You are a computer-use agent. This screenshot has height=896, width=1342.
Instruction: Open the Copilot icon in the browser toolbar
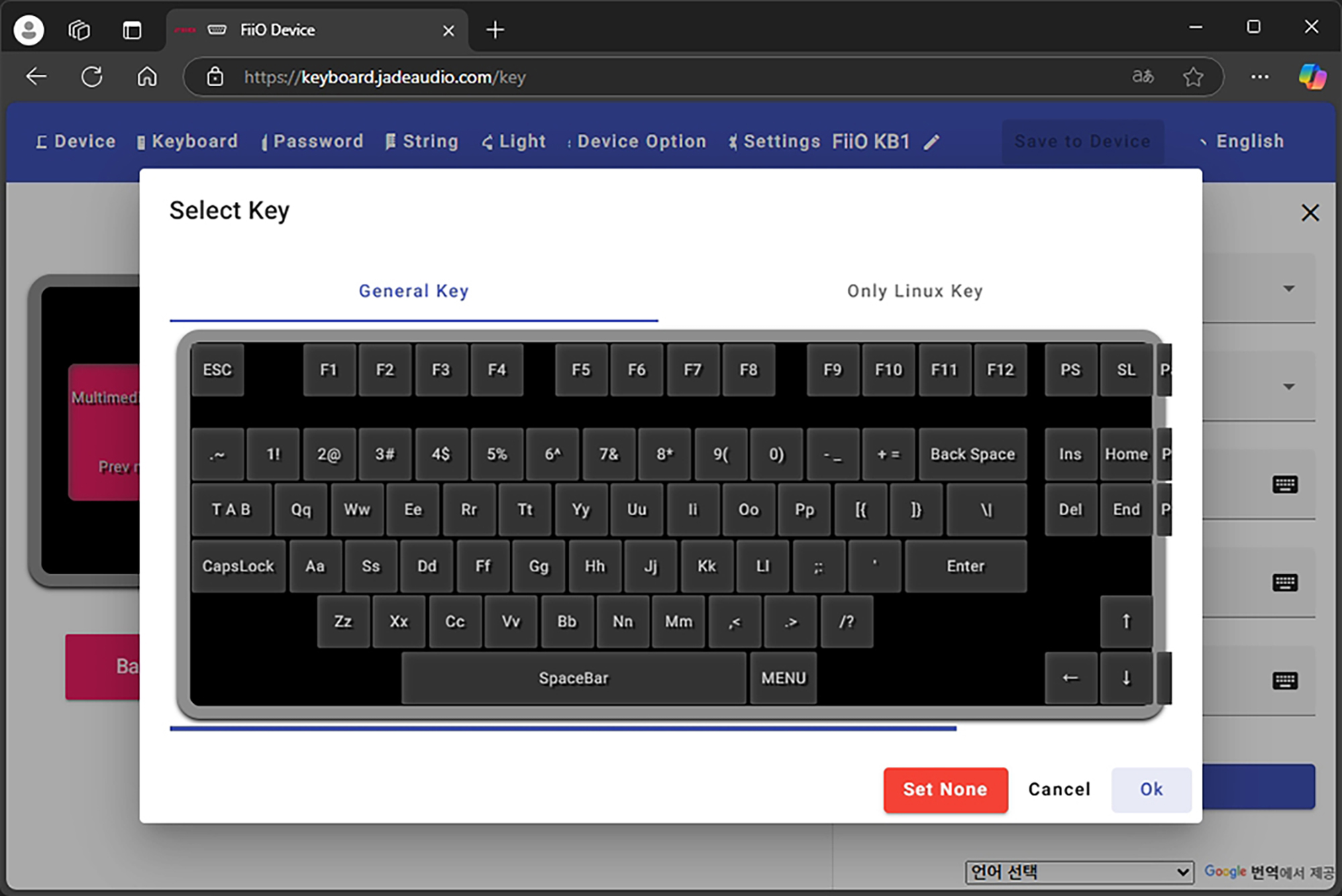coord(1311,77)
